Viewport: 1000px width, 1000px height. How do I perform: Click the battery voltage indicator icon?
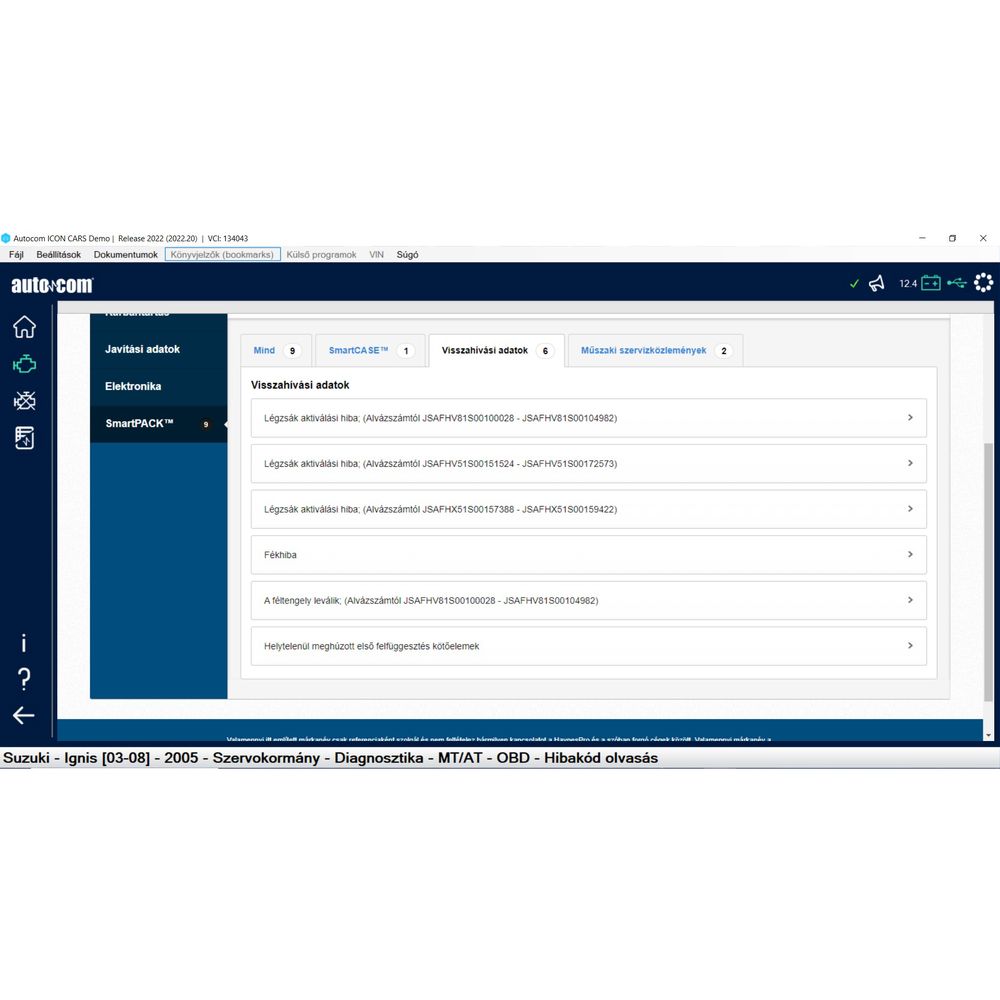point(930,283)
